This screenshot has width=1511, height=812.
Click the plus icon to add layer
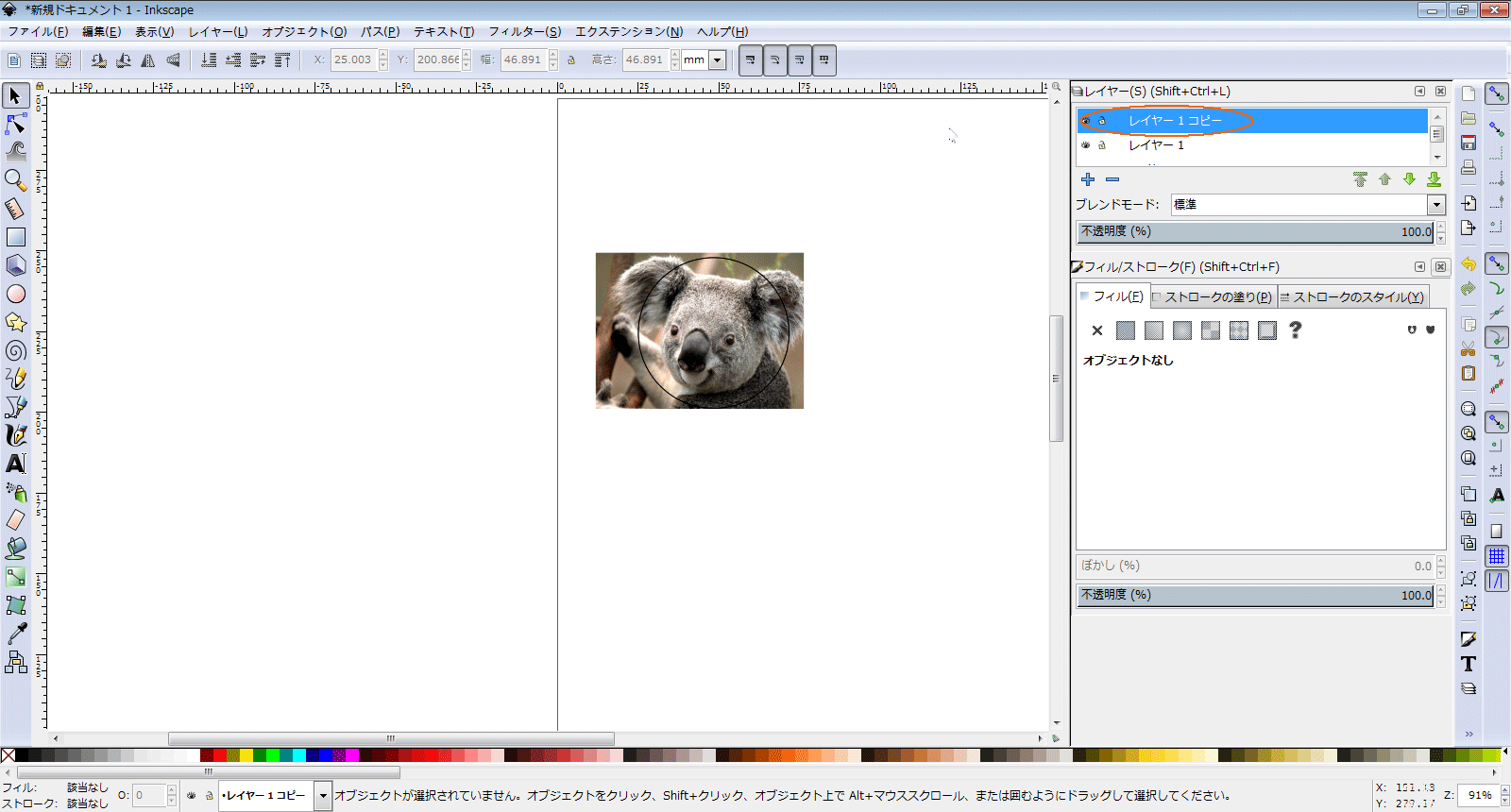pos(1088,179)
